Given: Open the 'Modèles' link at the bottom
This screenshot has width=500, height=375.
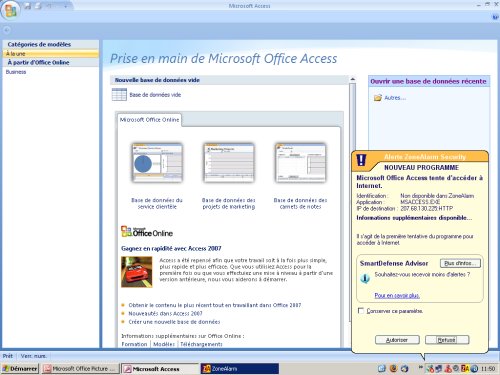Looking at the screenshot, I should pos(164,344).
